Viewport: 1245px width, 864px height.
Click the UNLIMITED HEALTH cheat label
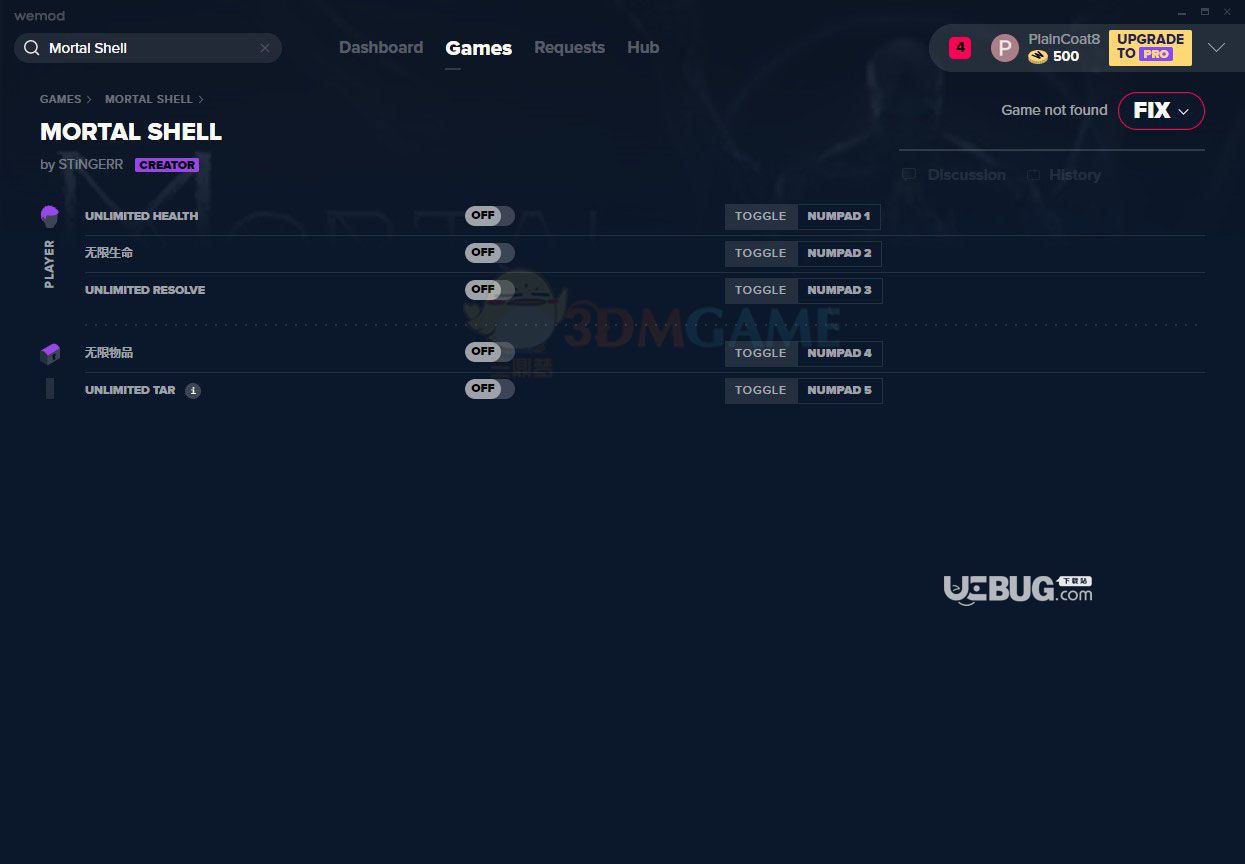pos(142,216)
